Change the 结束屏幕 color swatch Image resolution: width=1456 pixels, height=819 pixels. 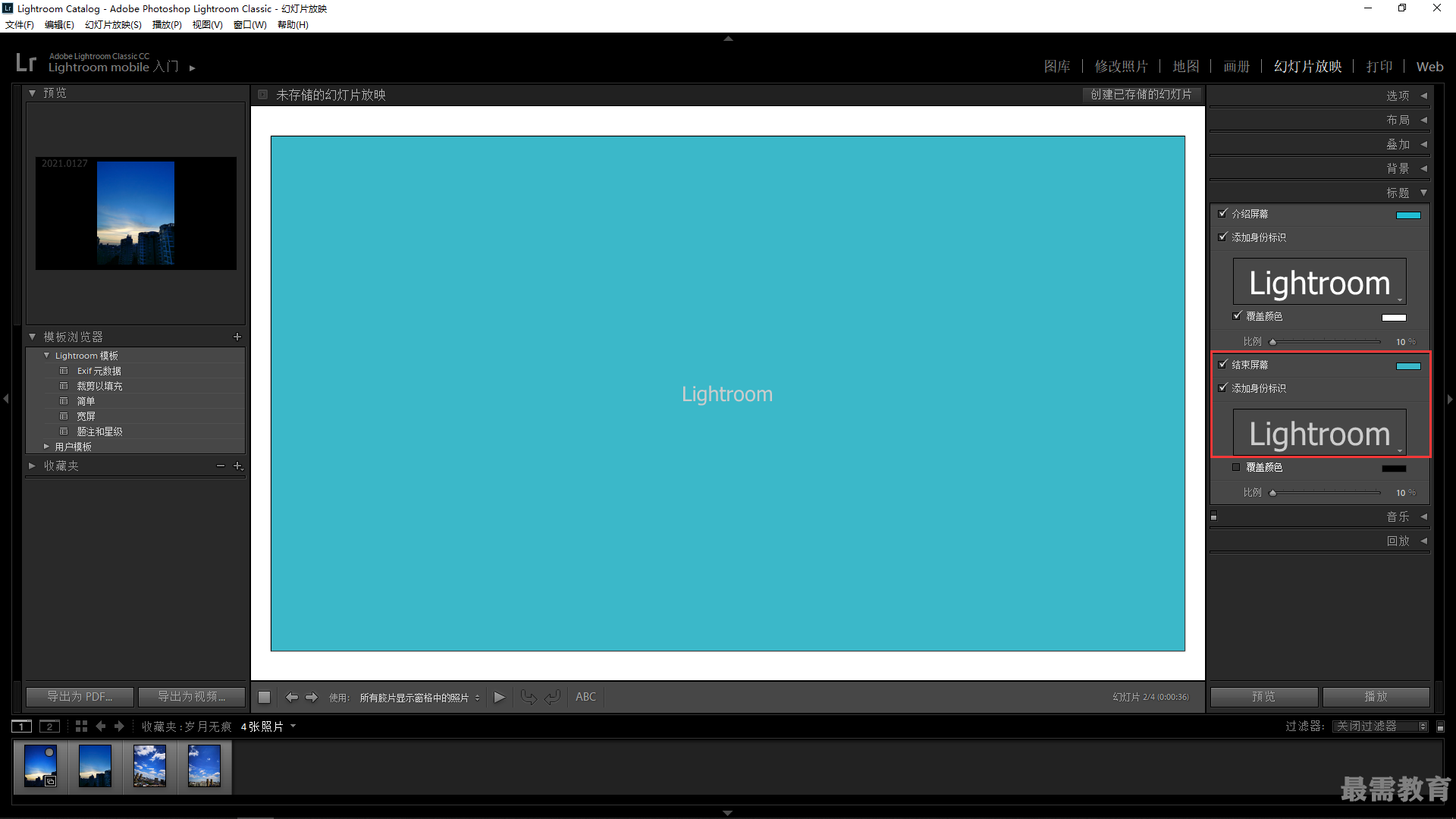pos(1408,366)
